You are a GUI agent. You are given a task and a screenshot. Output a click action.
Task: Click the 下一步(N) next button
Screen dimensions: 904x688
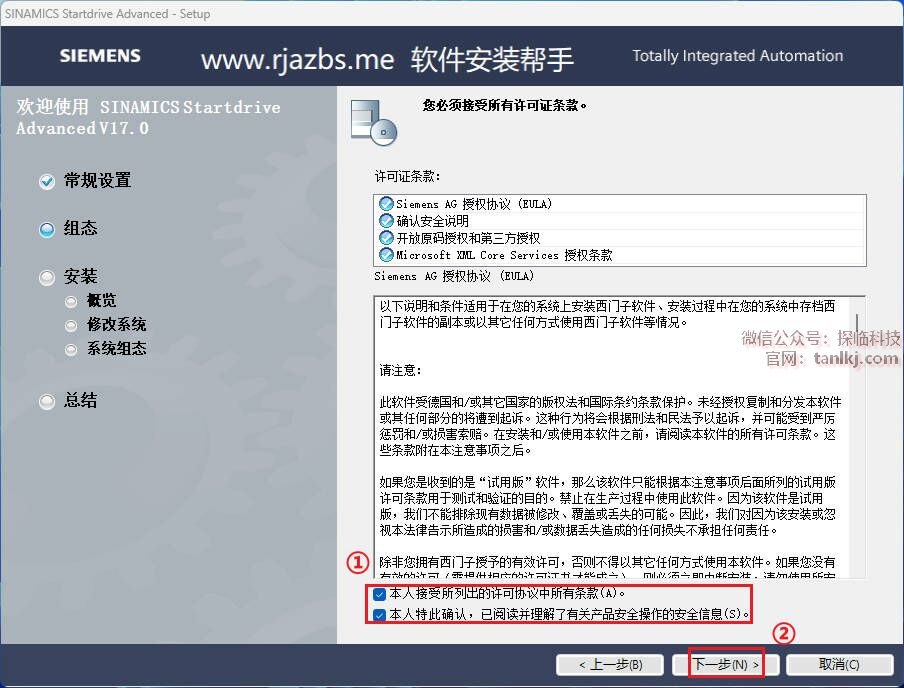tap(726, 664)
